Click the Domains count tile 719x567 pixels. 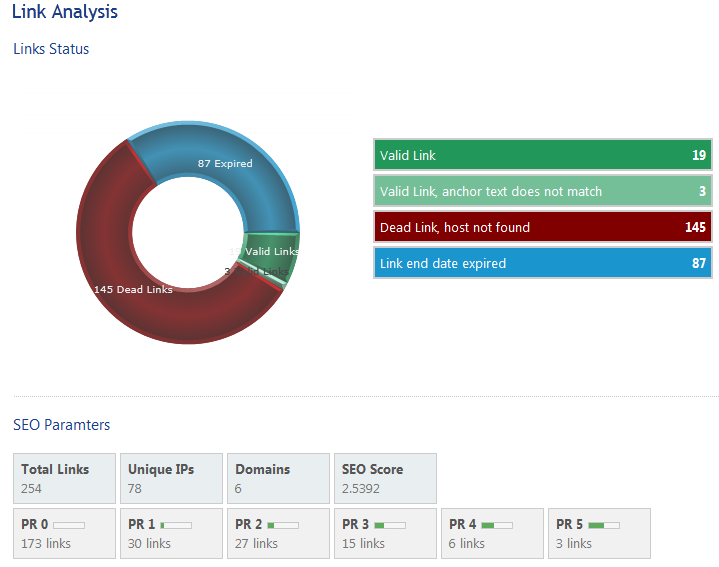(x=279, y=478)
